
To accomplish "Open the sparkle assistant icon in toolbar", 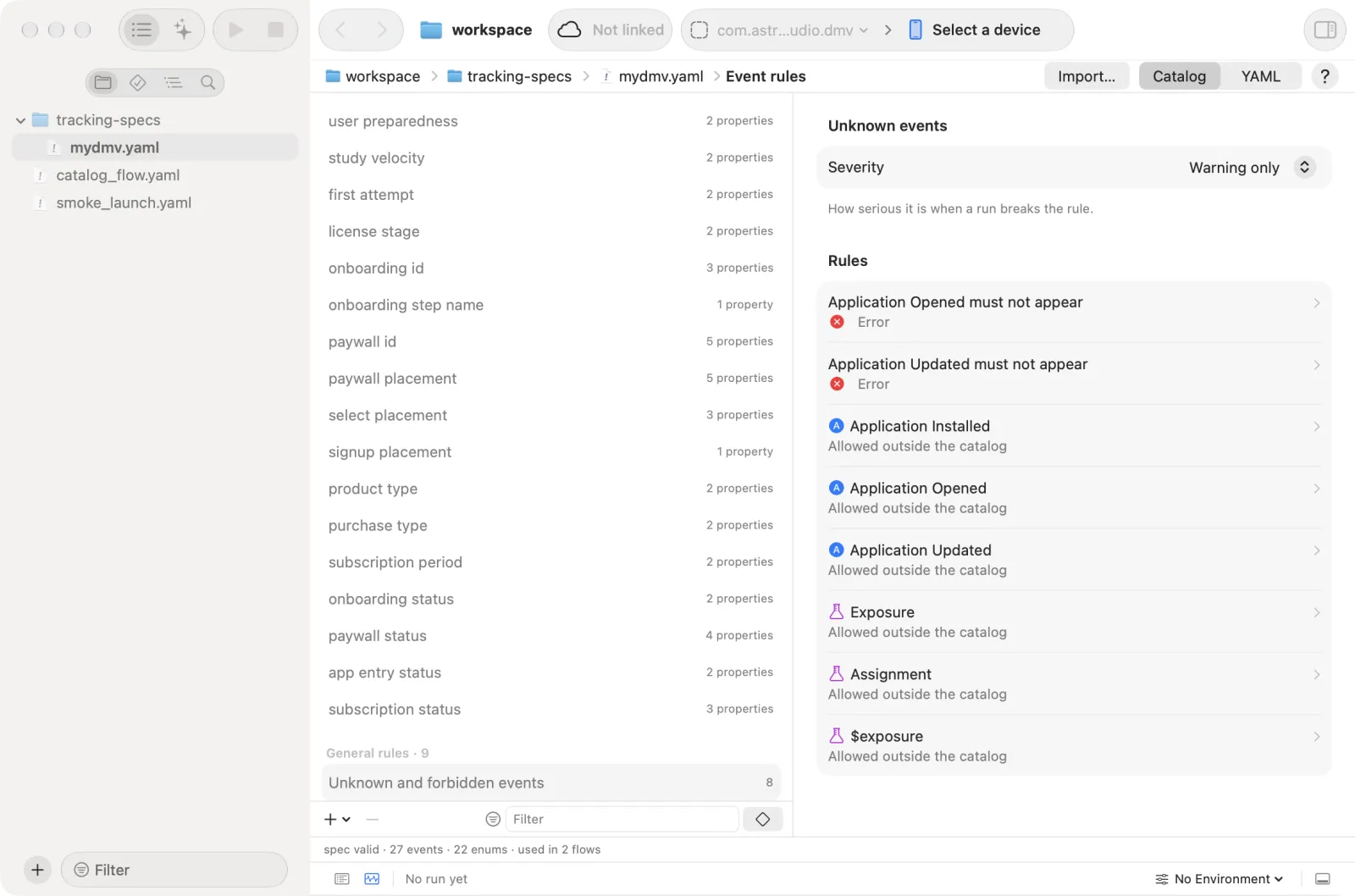I will 183,30.
